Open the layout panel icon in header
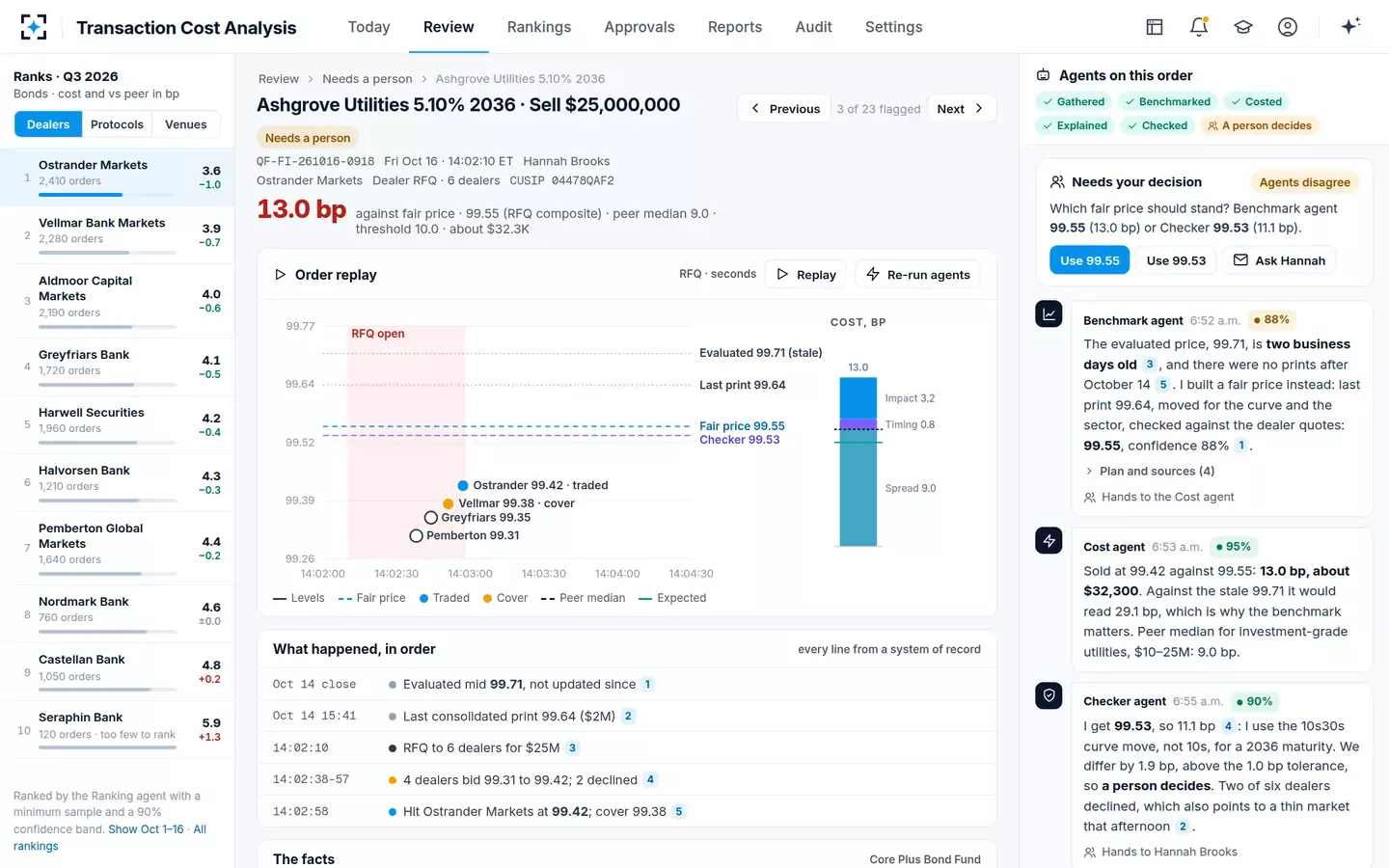The image size is (1389, 868). click(1155, 27)
